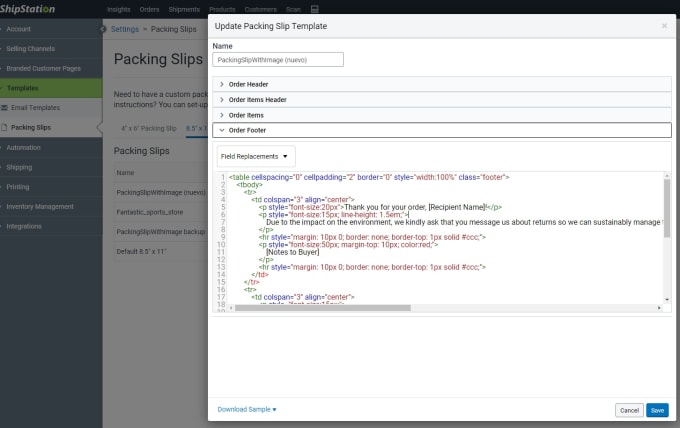The height and width of the screenshot is (428, 680).
Task: Open the Field Replacements dropdown
Action: tap(256, 157)
